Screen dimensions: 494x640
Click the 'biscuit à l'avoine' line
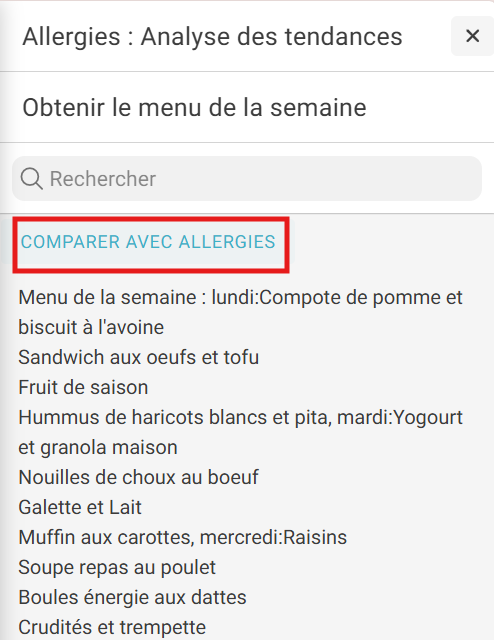point(91,327)
